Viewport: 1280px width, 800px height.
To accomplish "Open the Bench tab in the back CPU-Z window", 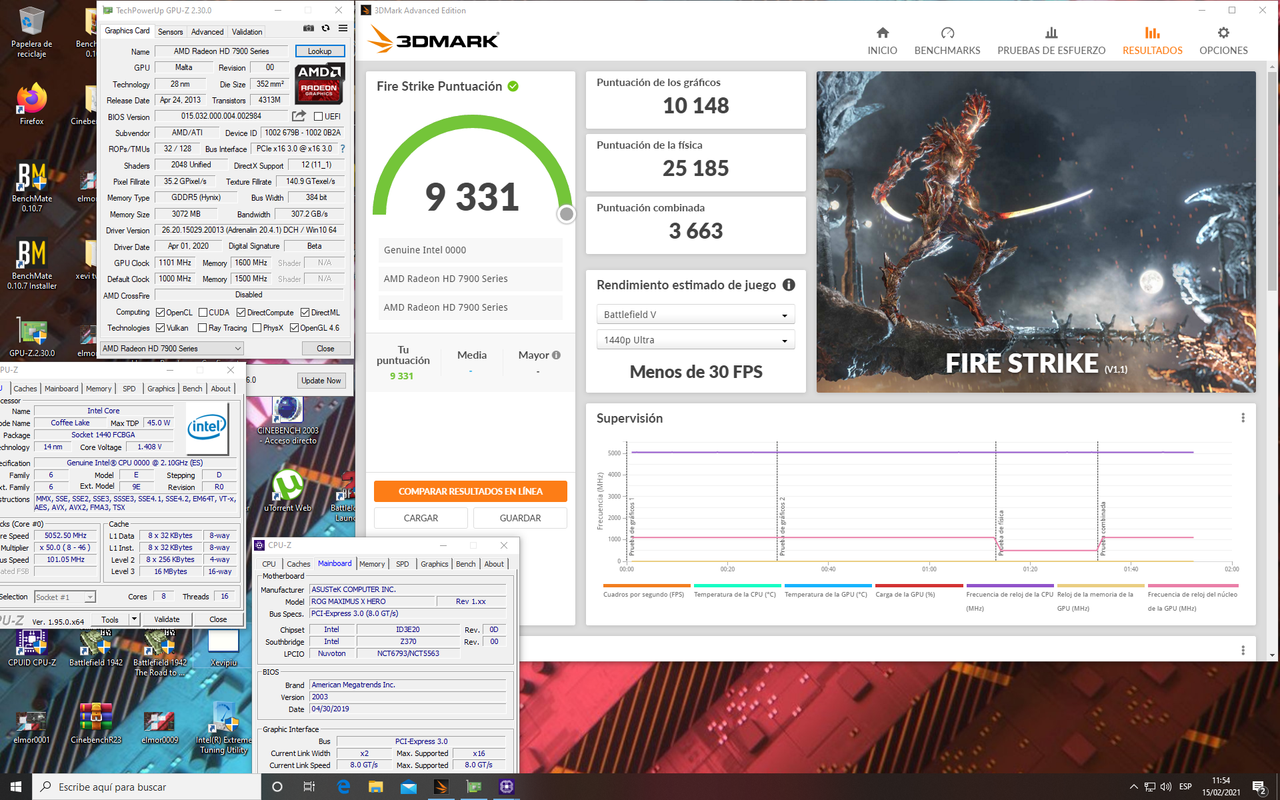I will [192, 389].
